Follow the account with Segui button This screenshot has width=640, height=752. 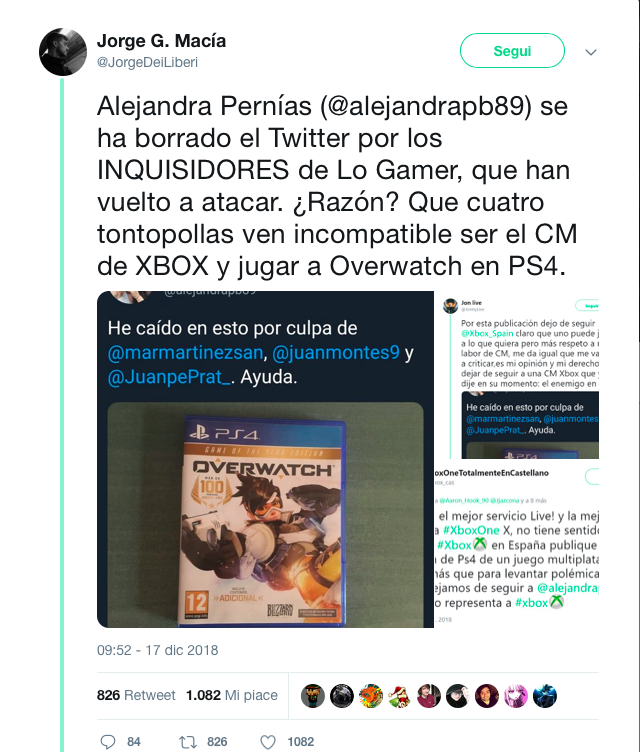(512, 51)
